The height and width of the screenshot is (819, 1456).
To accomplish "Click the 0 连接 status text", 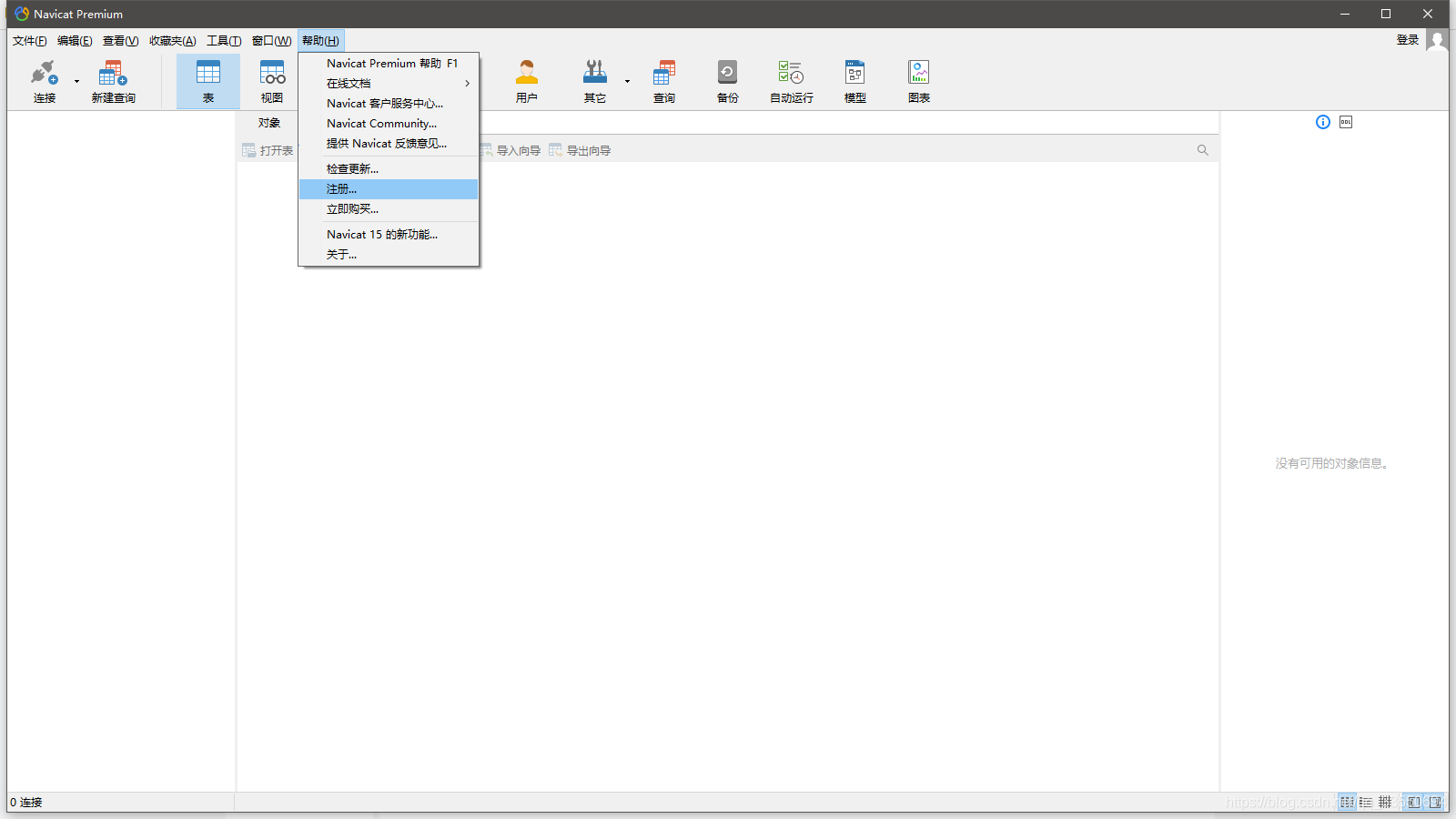I will (26, 803).
